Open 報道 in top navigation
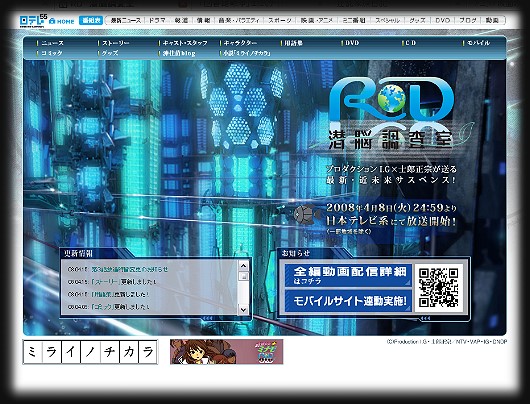Viewport: 530px width, 404px height. pyautogui.click(x=181, y=21)
